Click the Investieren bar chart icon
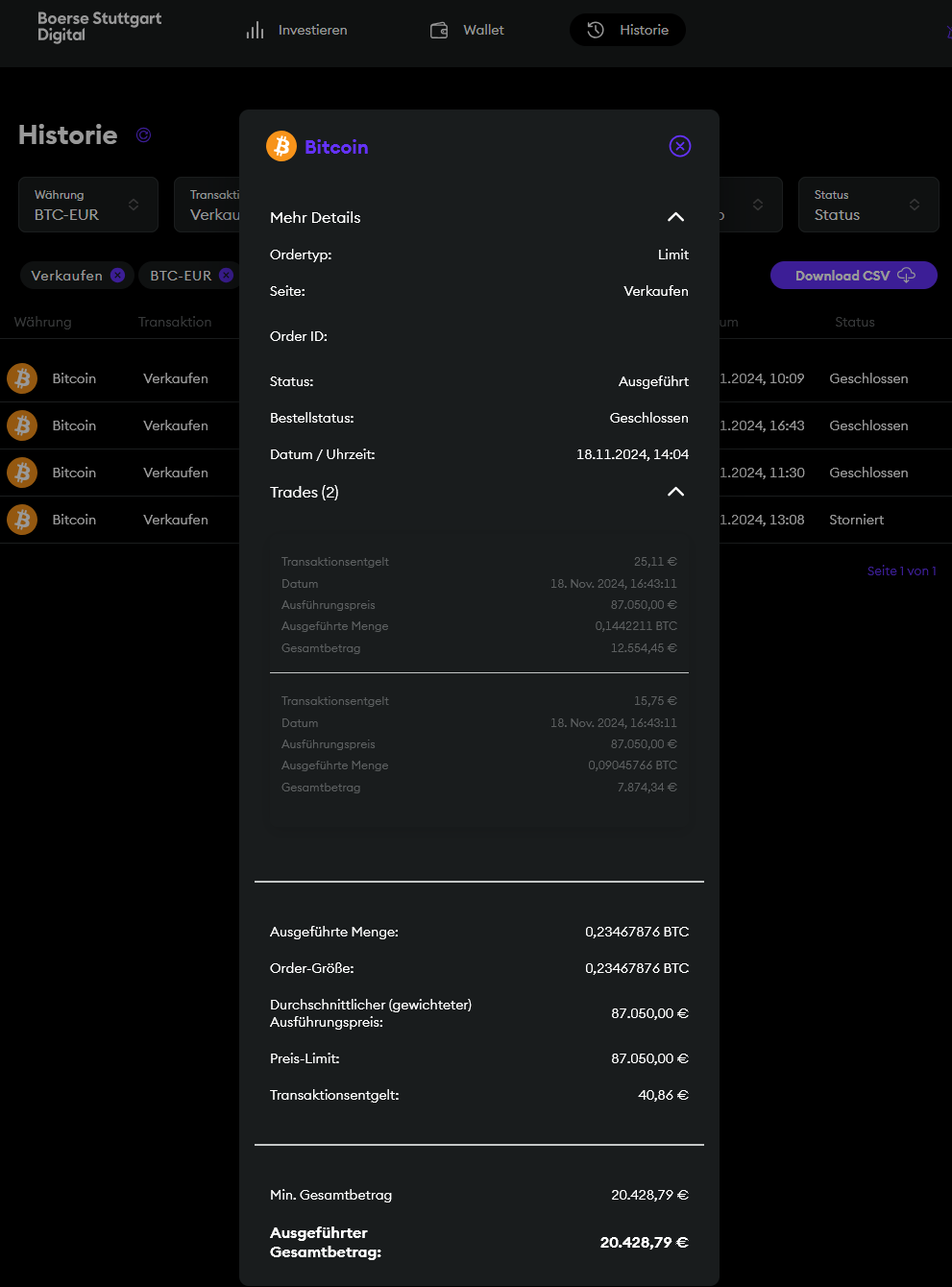 [x=255, y=30]
